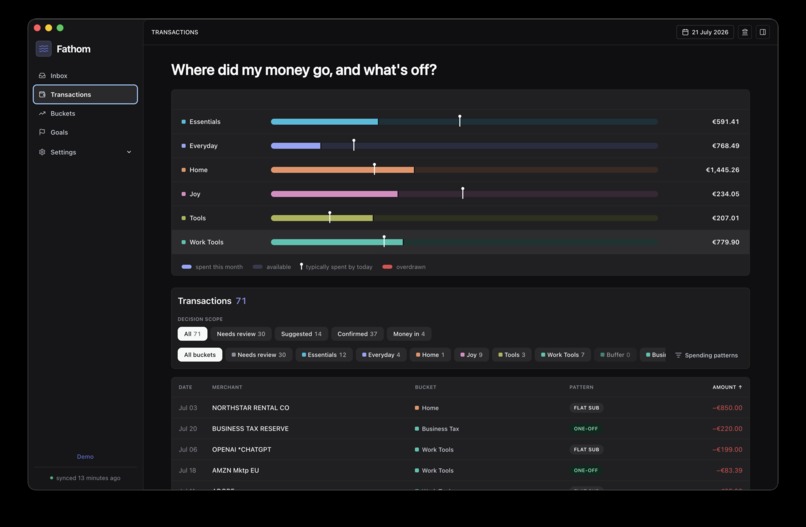Open the 21 July 2026 date picker
806x527 pixels.
pyautogui.click(x=705, y=32)
